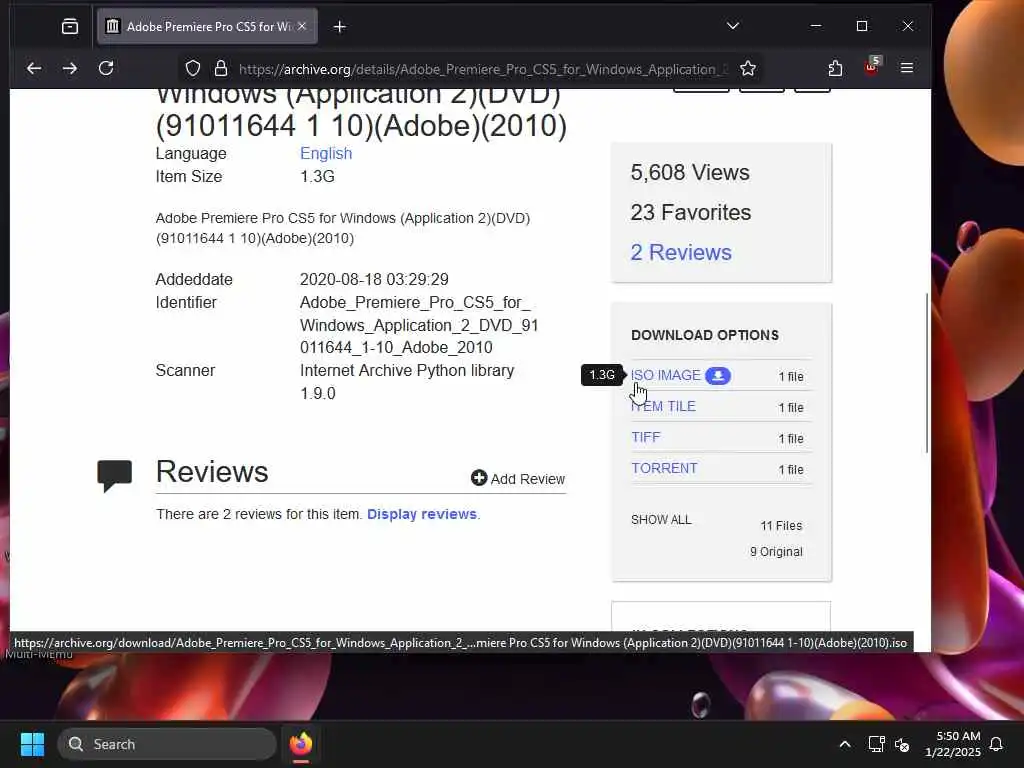Bookmark this page with the star icon
The width and height of the screenshot is (1024, 768).
[748, 68]
